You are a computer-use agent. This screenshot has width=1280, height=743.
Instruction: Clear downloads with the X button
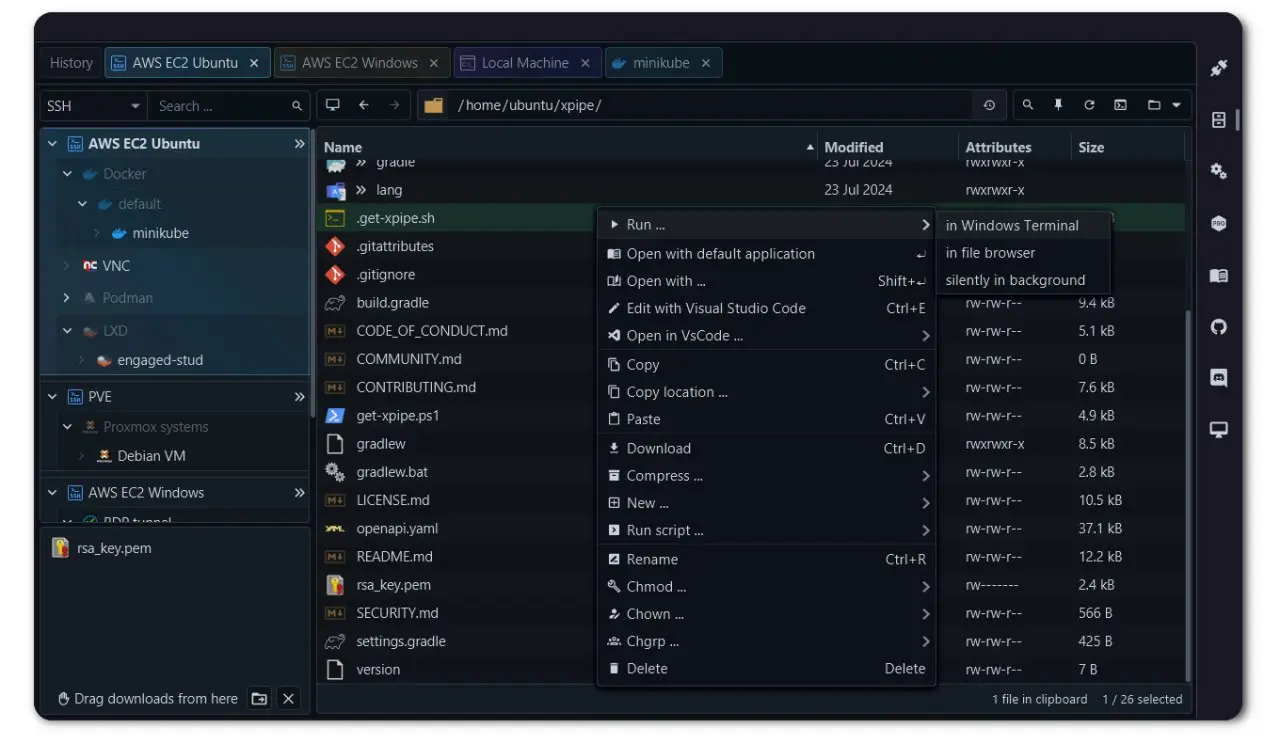coord(289,699)
